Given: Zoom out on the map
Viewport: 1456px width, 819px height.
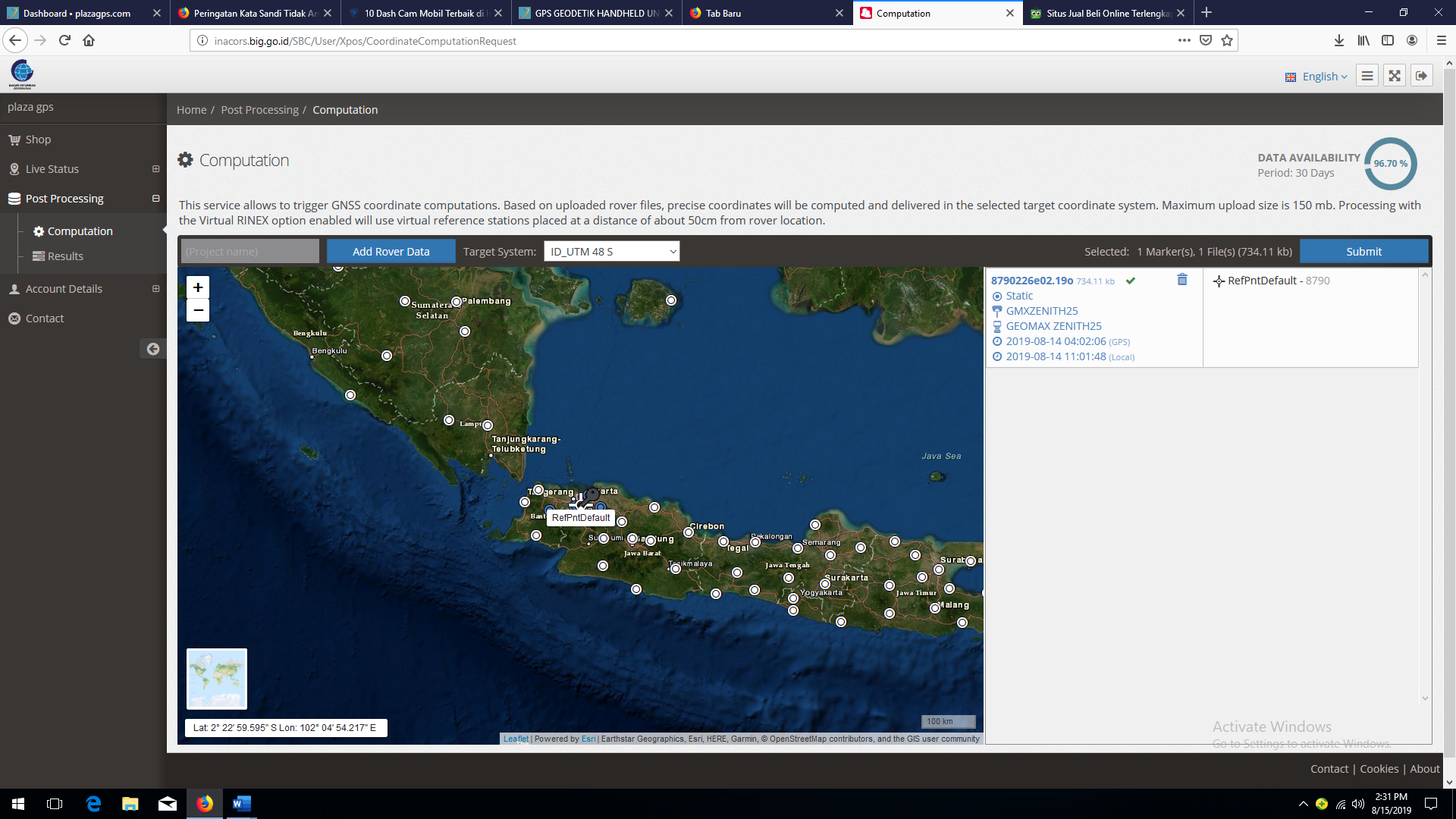Looking at the screenshot, I should (198, 310).
